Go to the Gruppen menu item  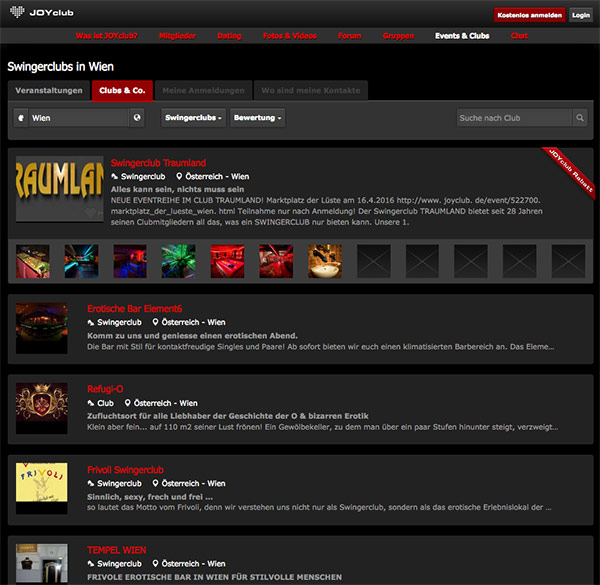[398, 36]
